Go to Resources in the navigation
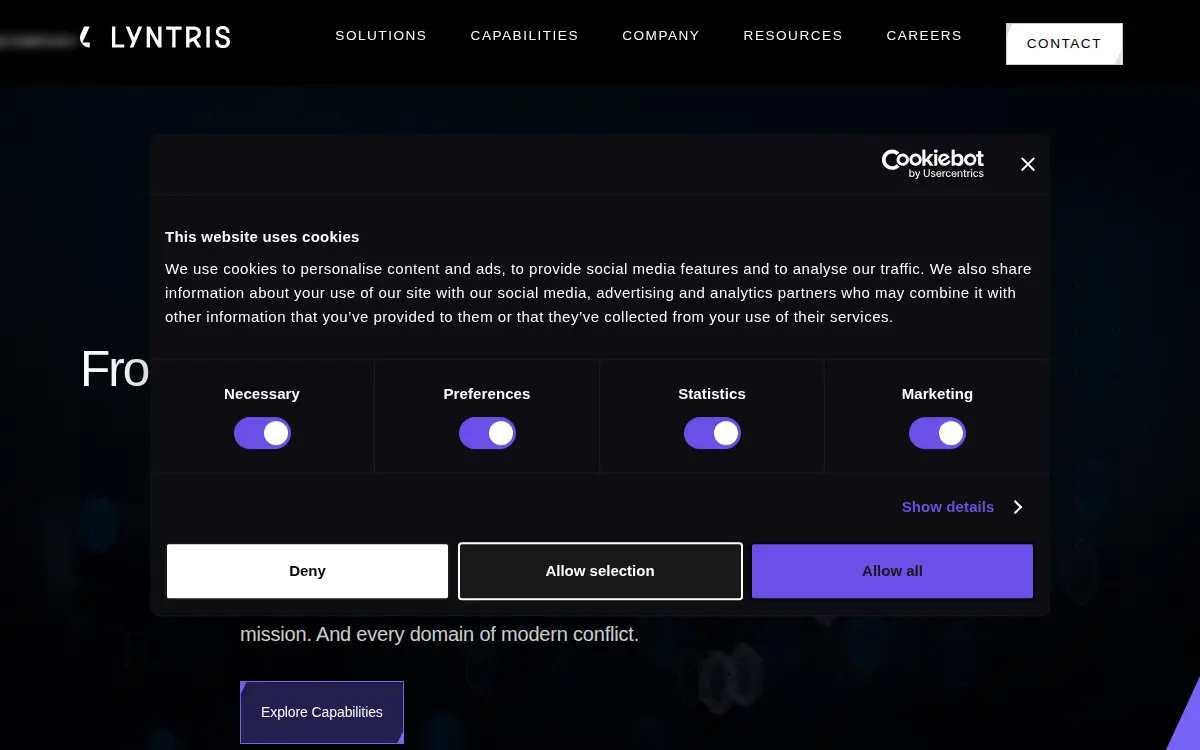Screen dimensions: 1200x750 tap(793, 35)
